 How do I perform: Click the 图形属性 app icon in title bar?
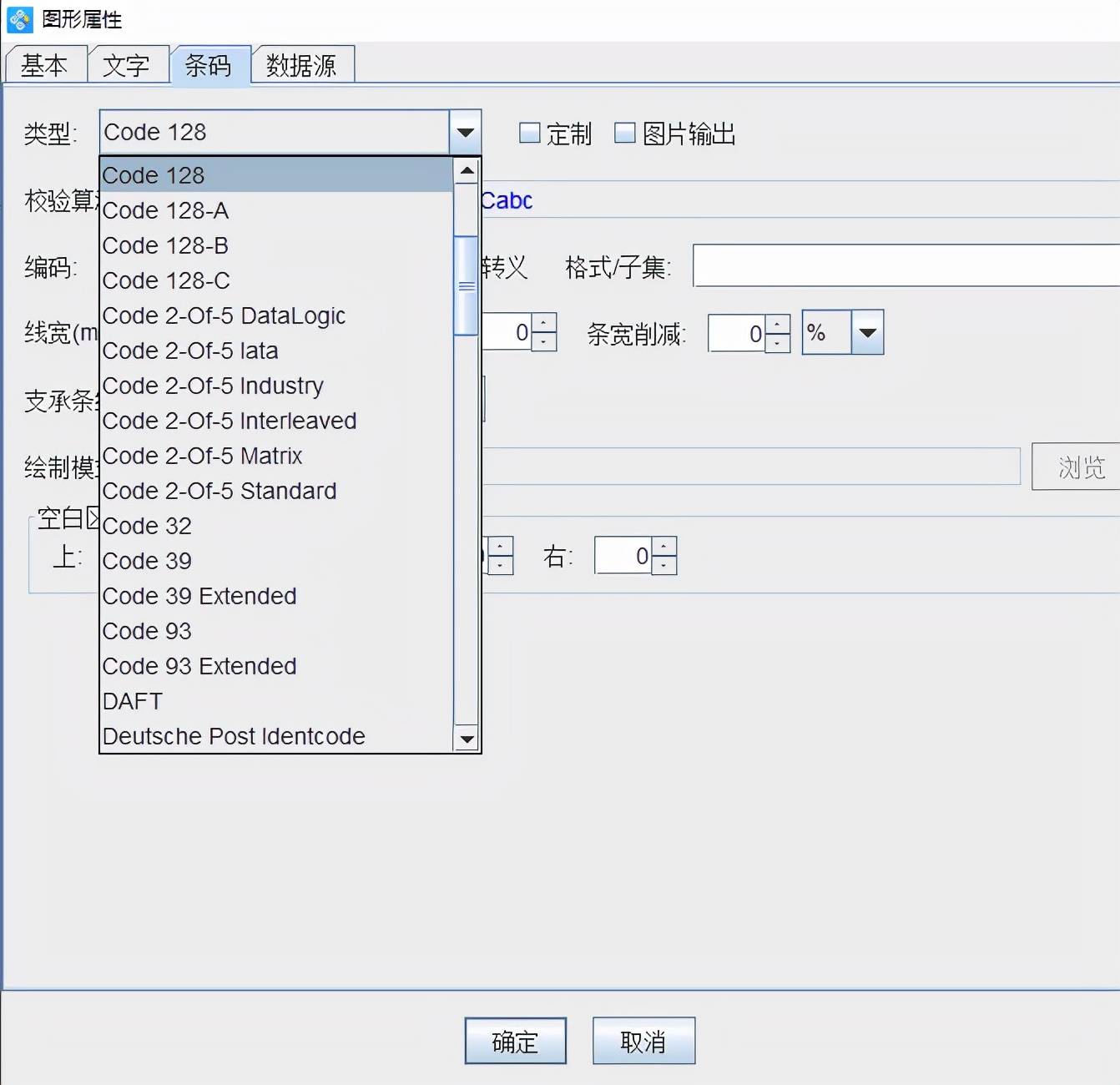(x=19, y=19)
